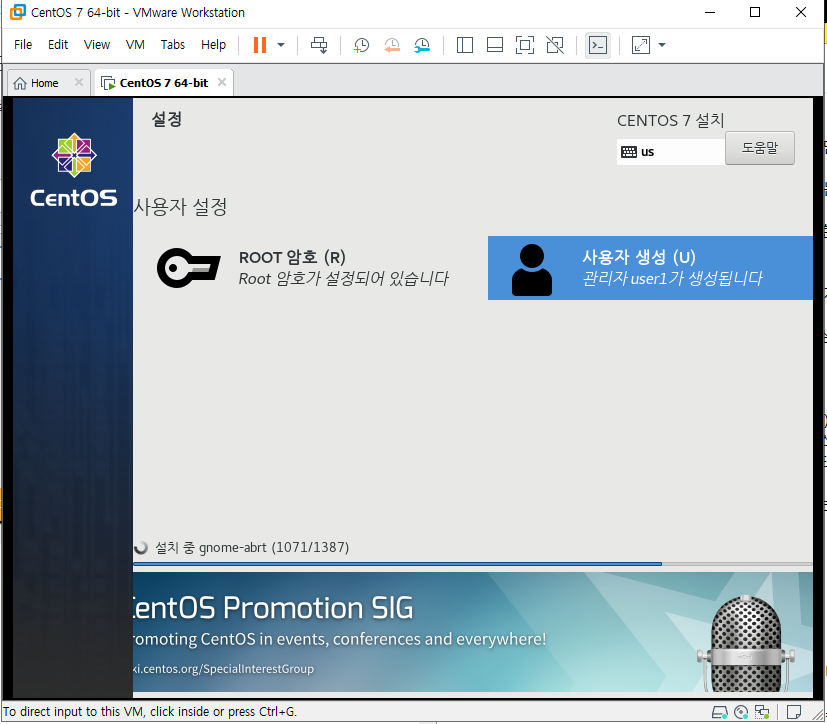The width and height of the screenshot is (827, 724).
Task: Send Ctrl+Alt+Del to the VM
Action: pos(319,45)
